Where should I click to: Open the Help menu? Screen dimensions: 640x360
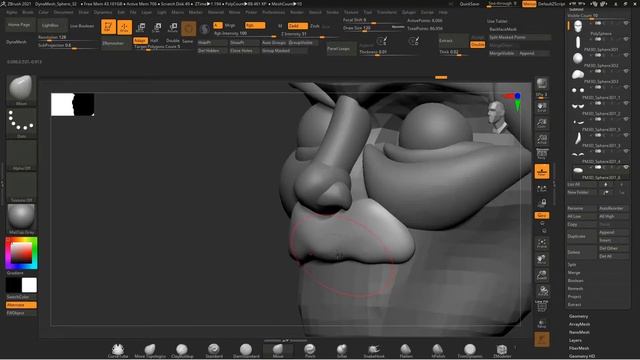(x=443, y=12)
